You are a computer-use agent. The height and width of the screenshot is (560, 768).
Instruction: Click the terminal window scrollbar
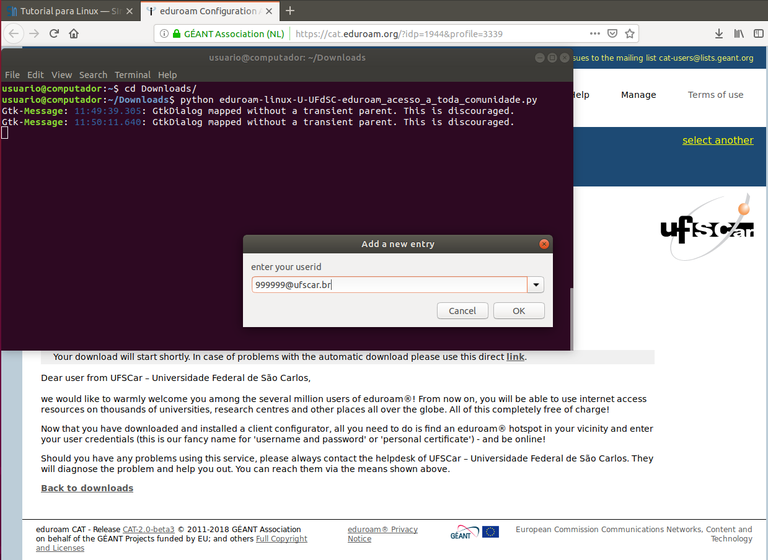[x=571, y=318]
